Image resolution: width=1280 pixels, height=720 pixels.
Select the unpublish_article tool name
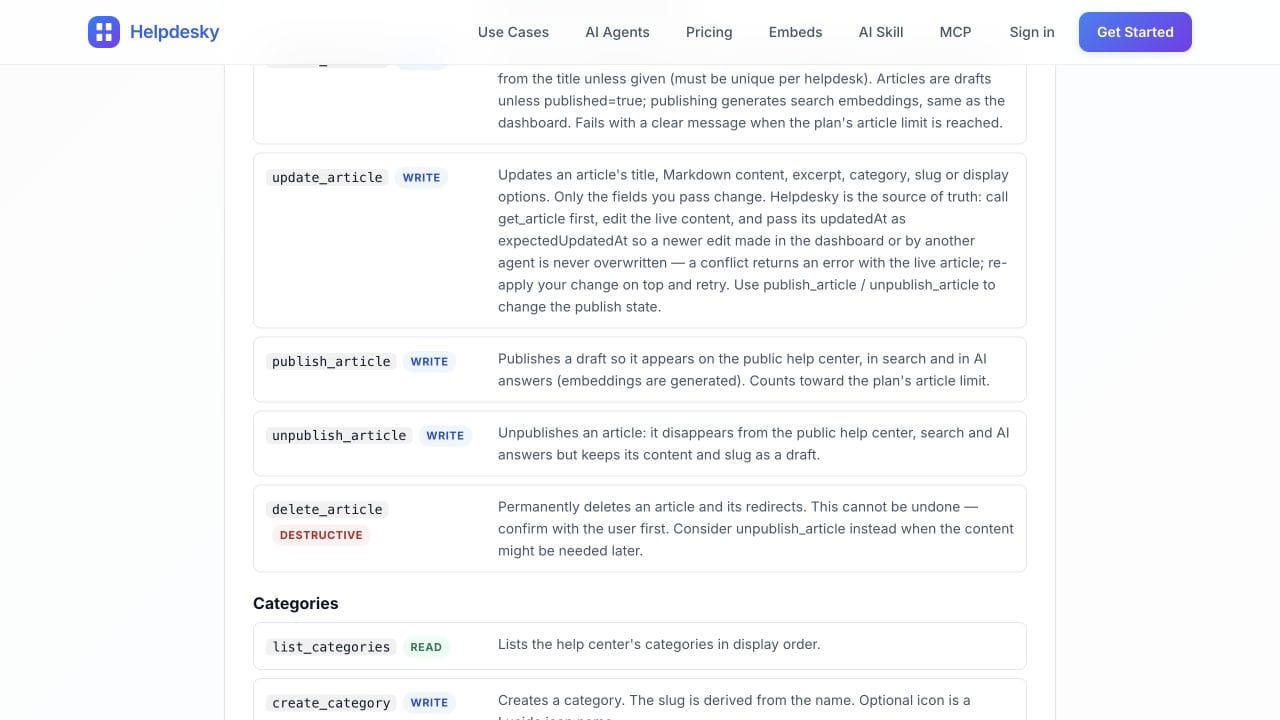point(339,435)
